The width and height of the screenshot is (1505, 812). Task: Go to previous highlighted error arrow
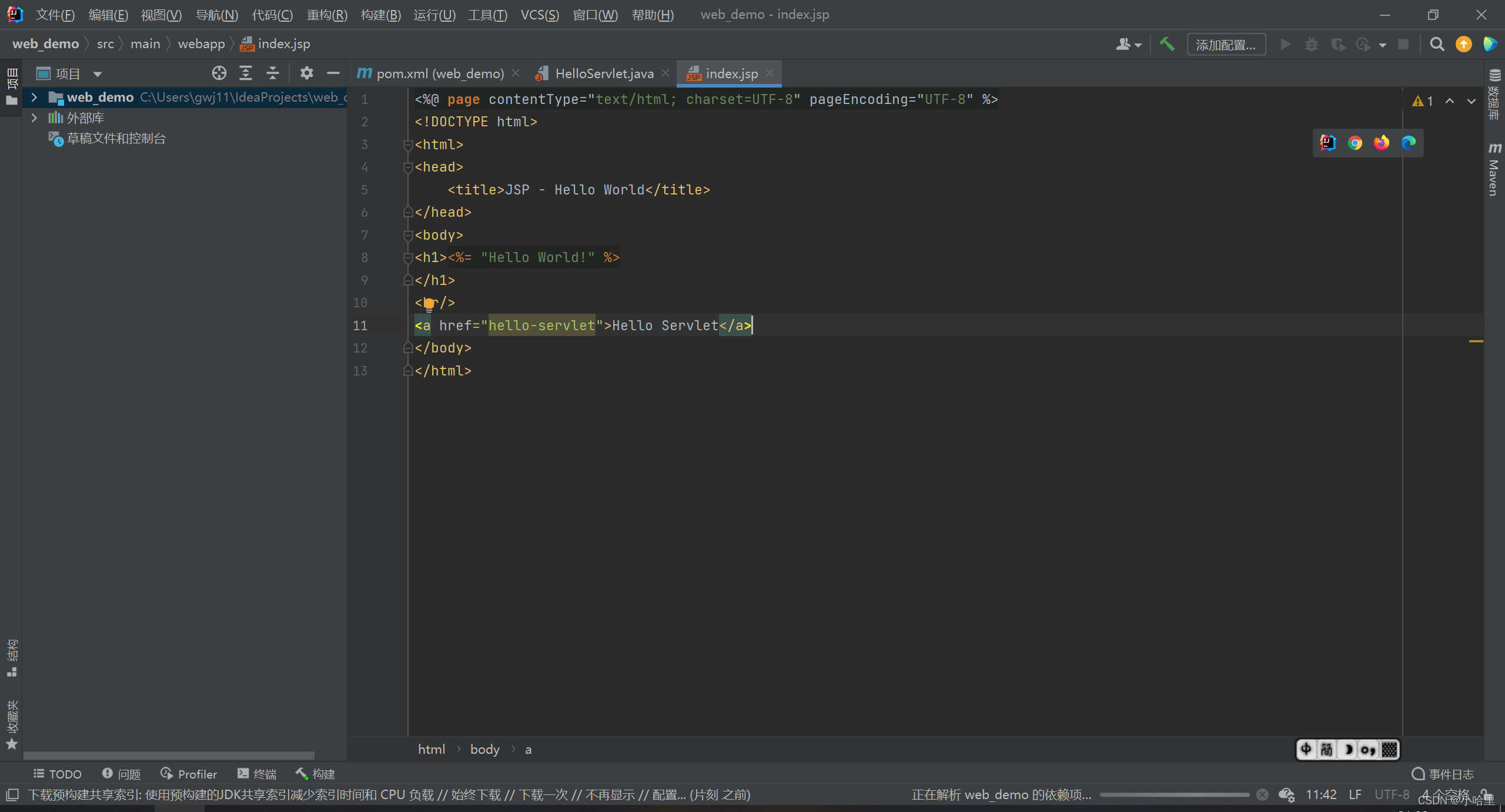(x=1450, y=101)
